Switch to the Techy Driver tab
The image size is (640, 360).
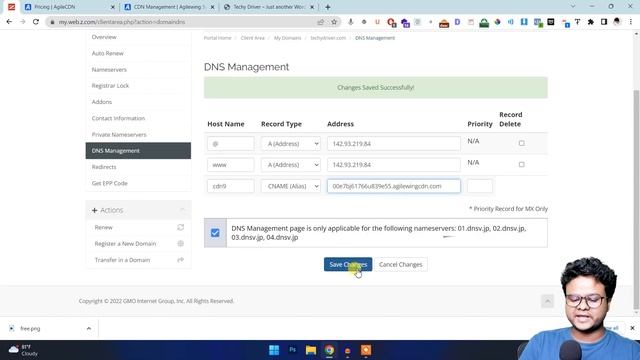click(x=269, y=7)
